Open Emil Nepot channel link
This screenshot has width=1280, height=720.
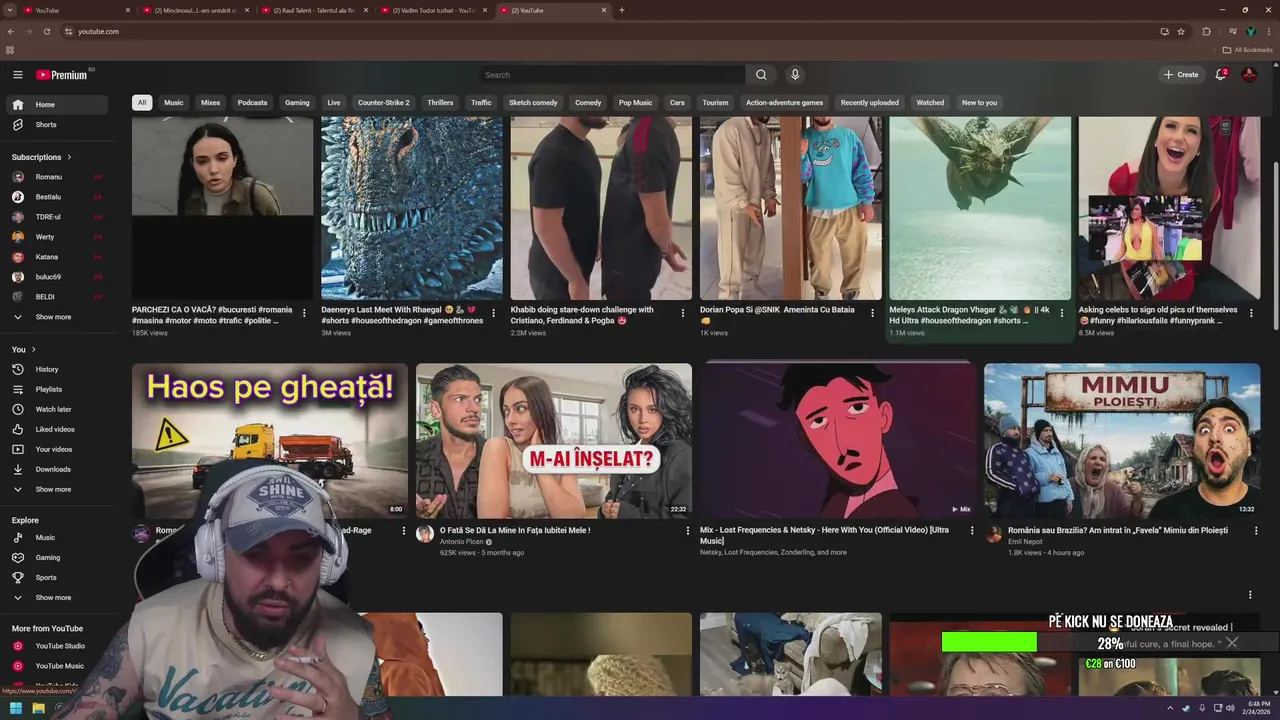[x=1027, y=541]
